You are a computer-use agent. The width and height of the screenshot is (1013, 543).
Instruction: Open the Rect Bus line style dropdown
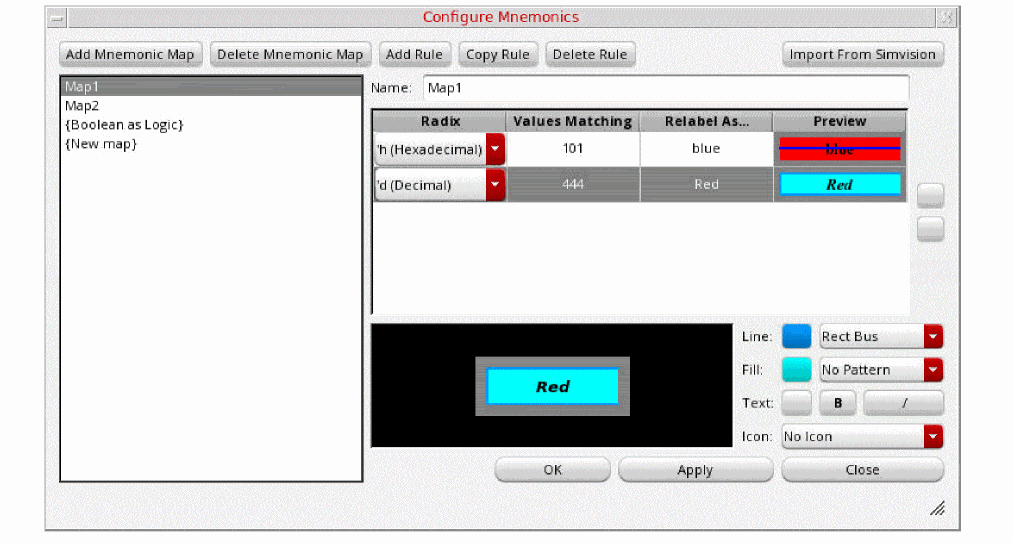pos(933,337)
